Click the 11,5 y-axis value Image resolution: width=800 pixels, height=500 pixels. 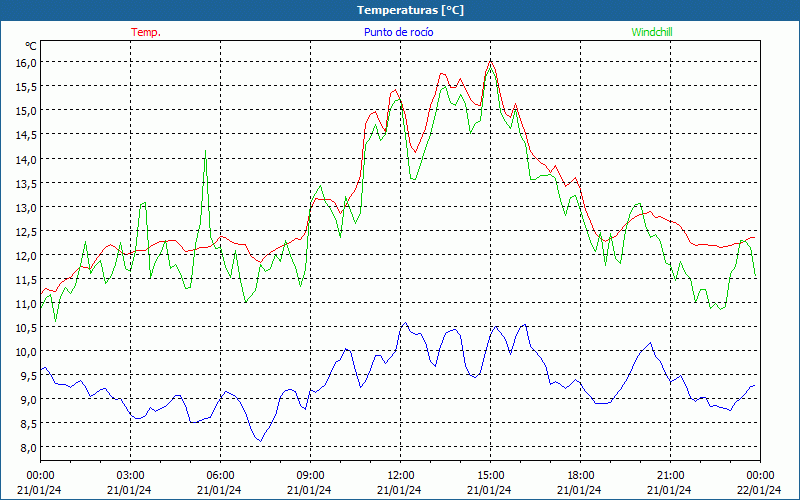(x=27, y=280)
